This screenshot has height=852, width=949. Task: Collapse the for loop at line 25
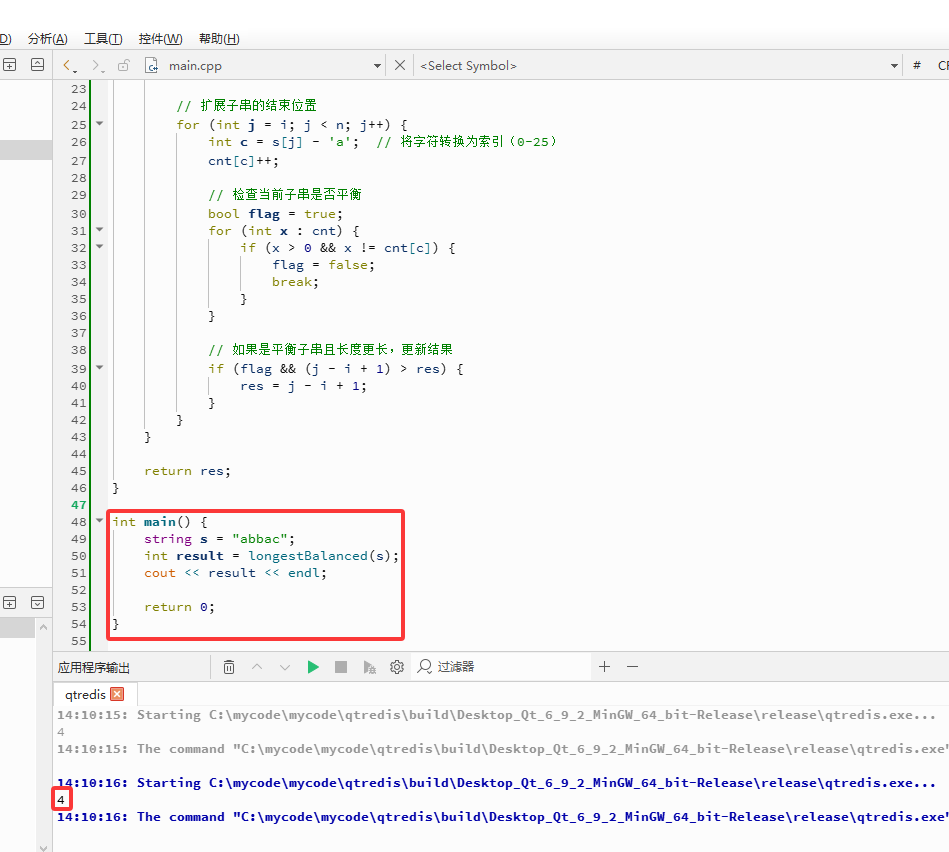(99, 123)
